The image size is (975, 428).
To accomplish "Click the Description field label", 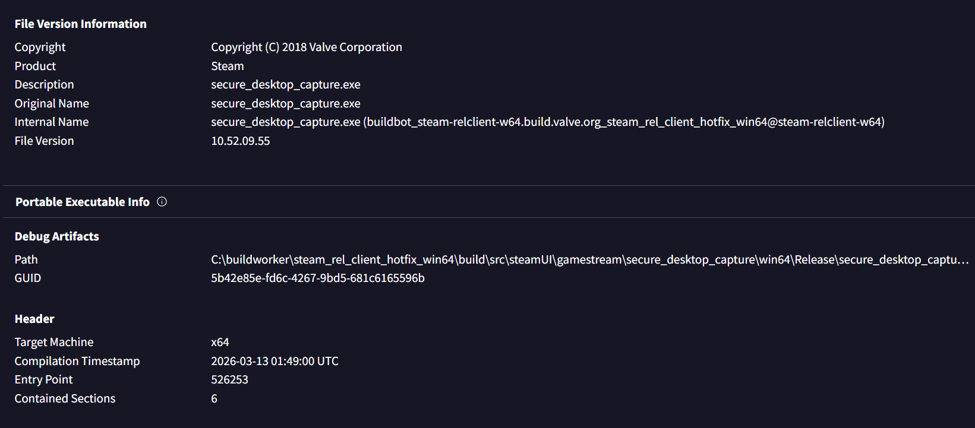I will [44, 85].
